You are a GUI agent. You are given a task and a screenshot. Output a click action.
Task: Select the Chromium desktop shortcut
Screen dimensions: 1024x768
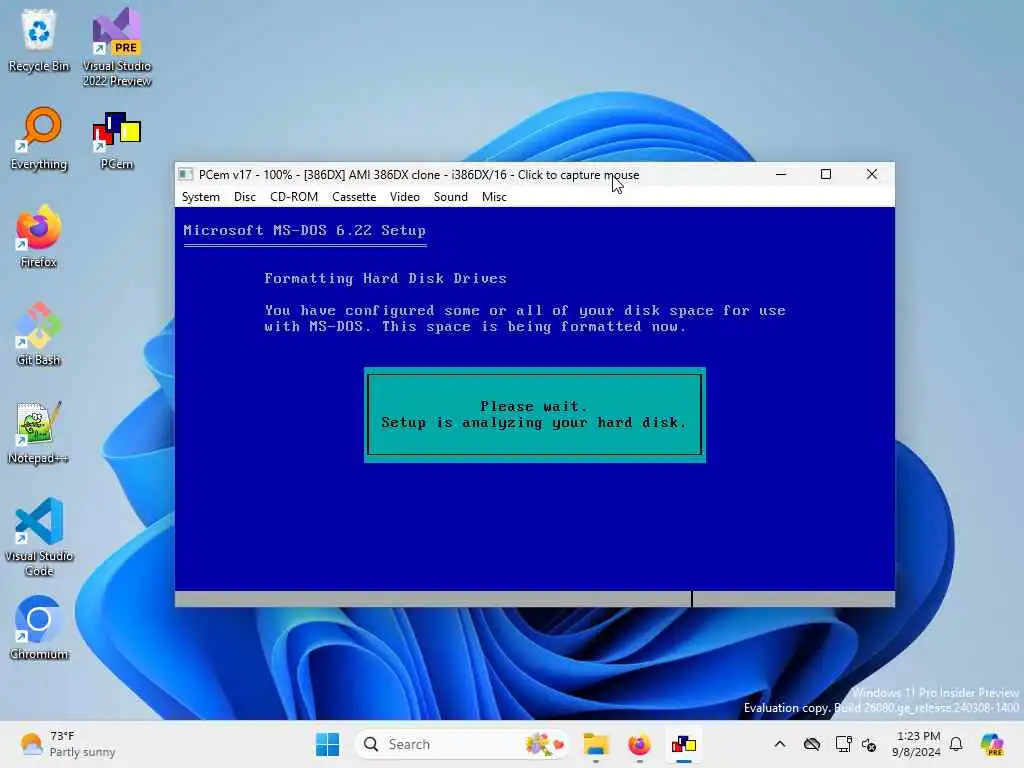pos(39,628)
